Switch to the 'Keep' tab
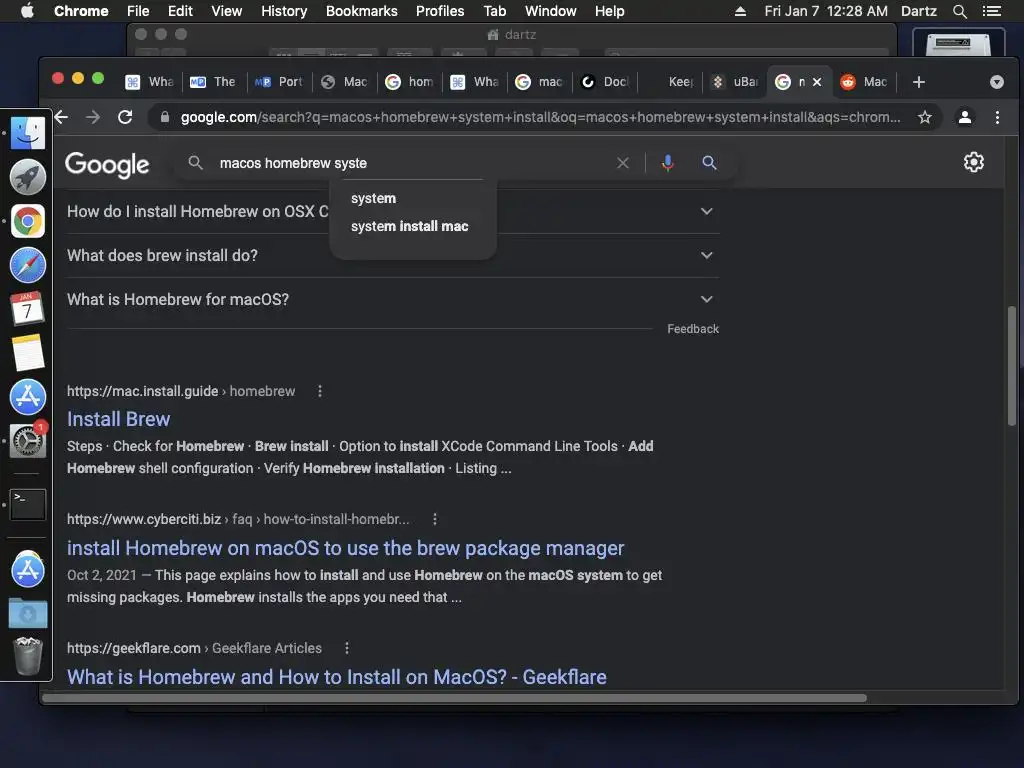 point(671,82)
